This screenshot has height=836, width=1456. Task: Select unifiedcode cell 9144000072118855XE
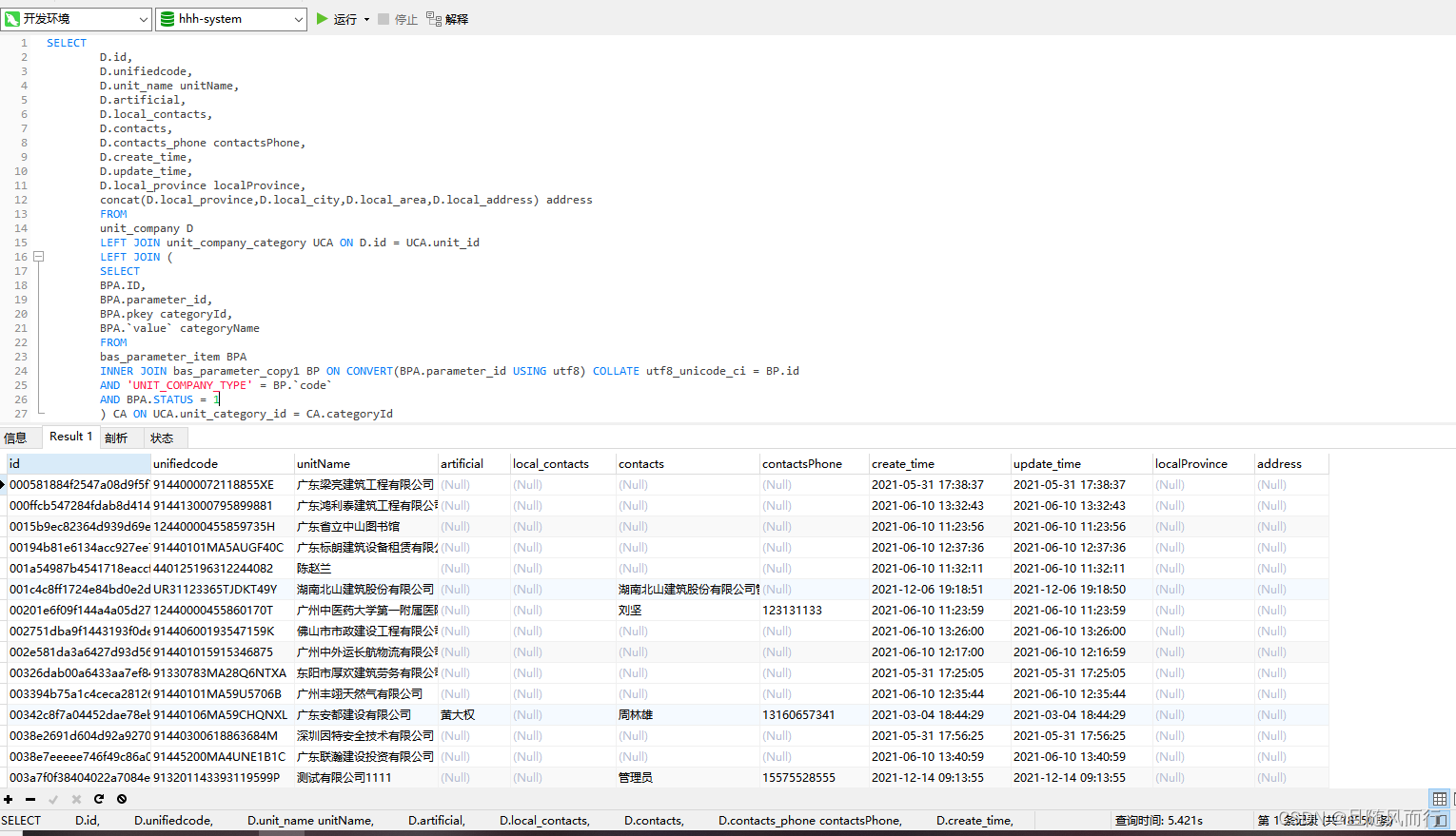point(223,485)
